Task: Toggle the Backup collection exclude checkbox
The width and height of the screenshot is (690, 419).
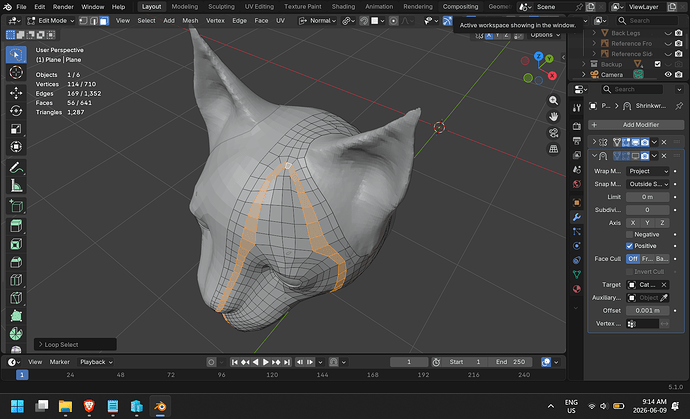Action: pos(657,64)
